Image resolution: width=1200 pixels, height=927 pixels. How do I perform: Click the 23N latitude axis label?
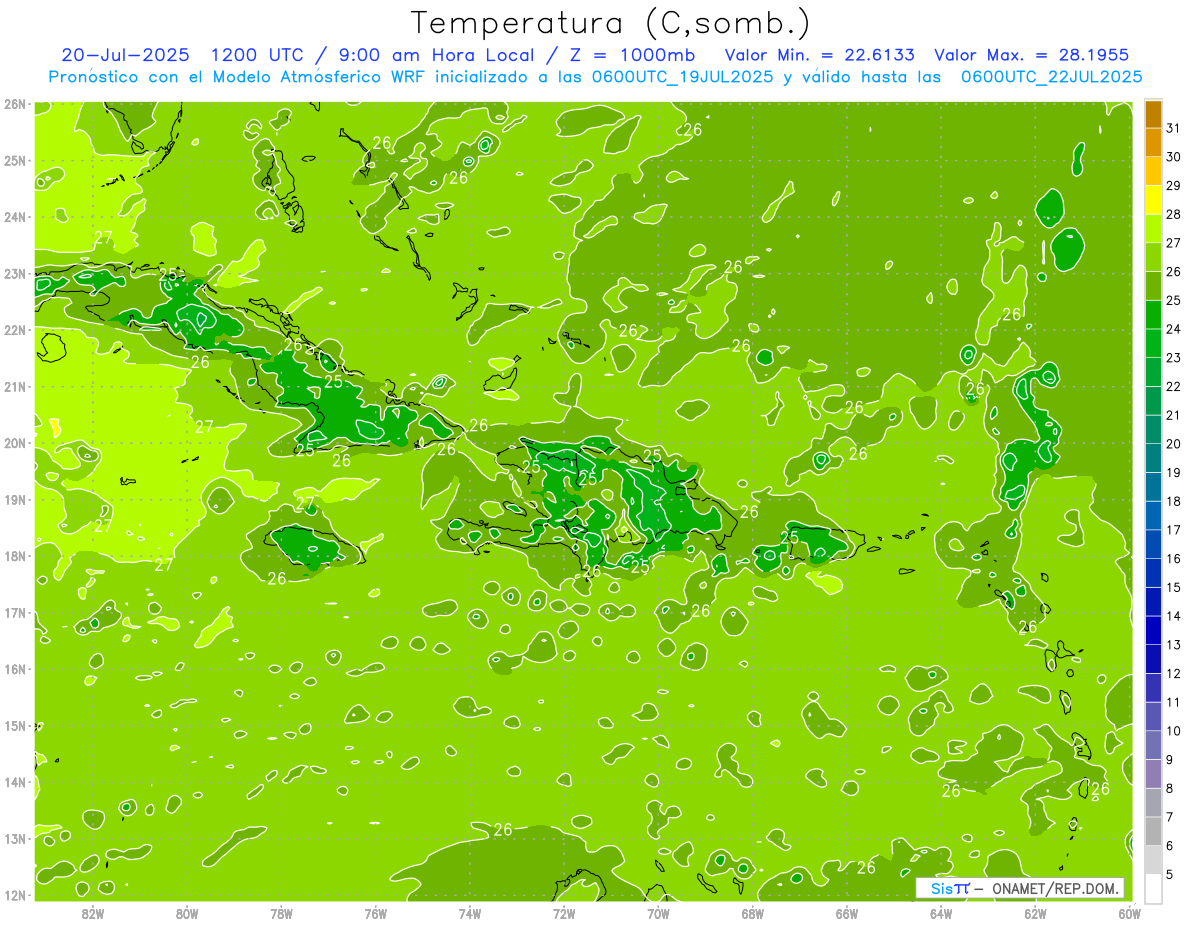coord(15,273)
